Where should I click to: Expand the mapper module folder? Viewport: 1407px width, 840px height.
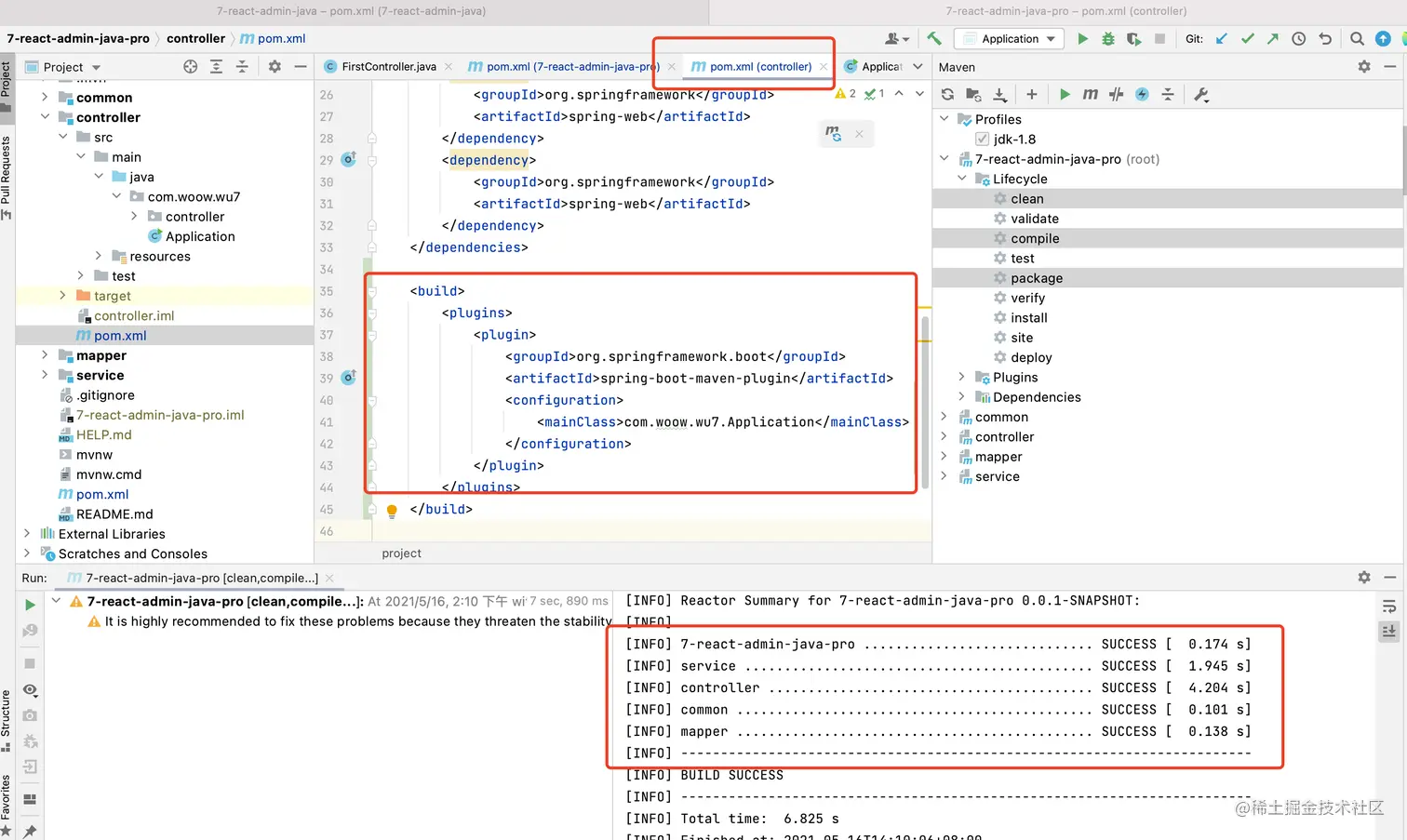coord(45,354)
